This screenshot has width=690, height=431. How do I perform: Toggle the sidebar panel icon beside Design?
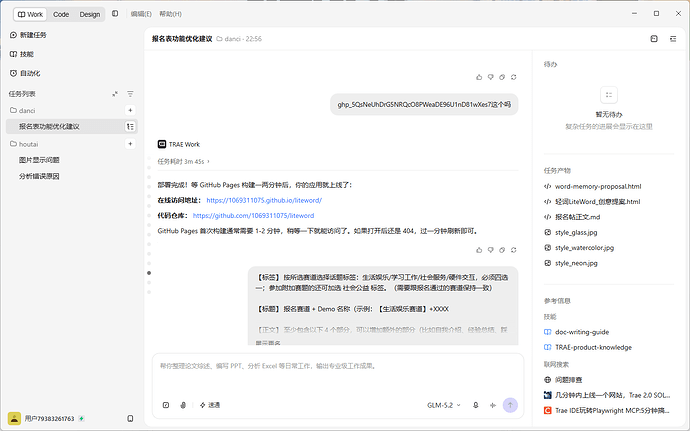pyautogui.click(x=115, y=14)
